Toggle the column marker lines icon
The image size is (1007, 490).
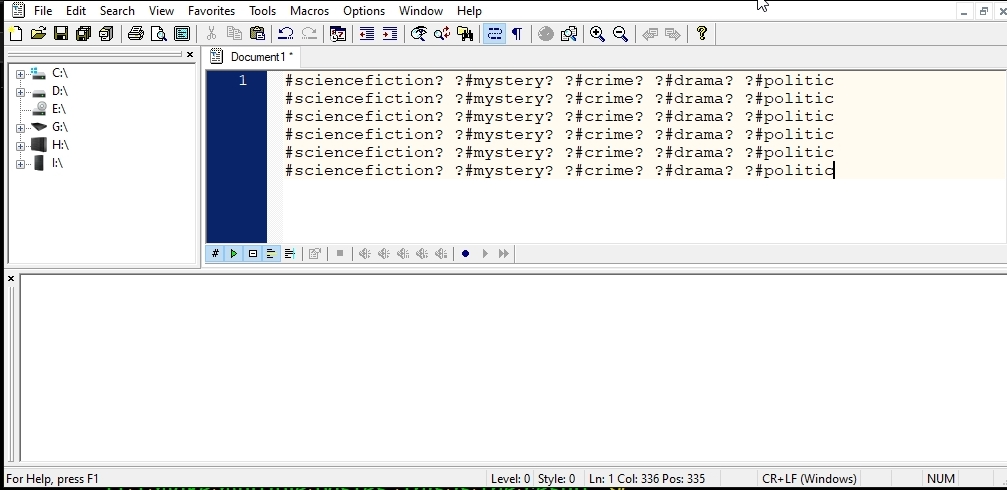tap(290, 254)
